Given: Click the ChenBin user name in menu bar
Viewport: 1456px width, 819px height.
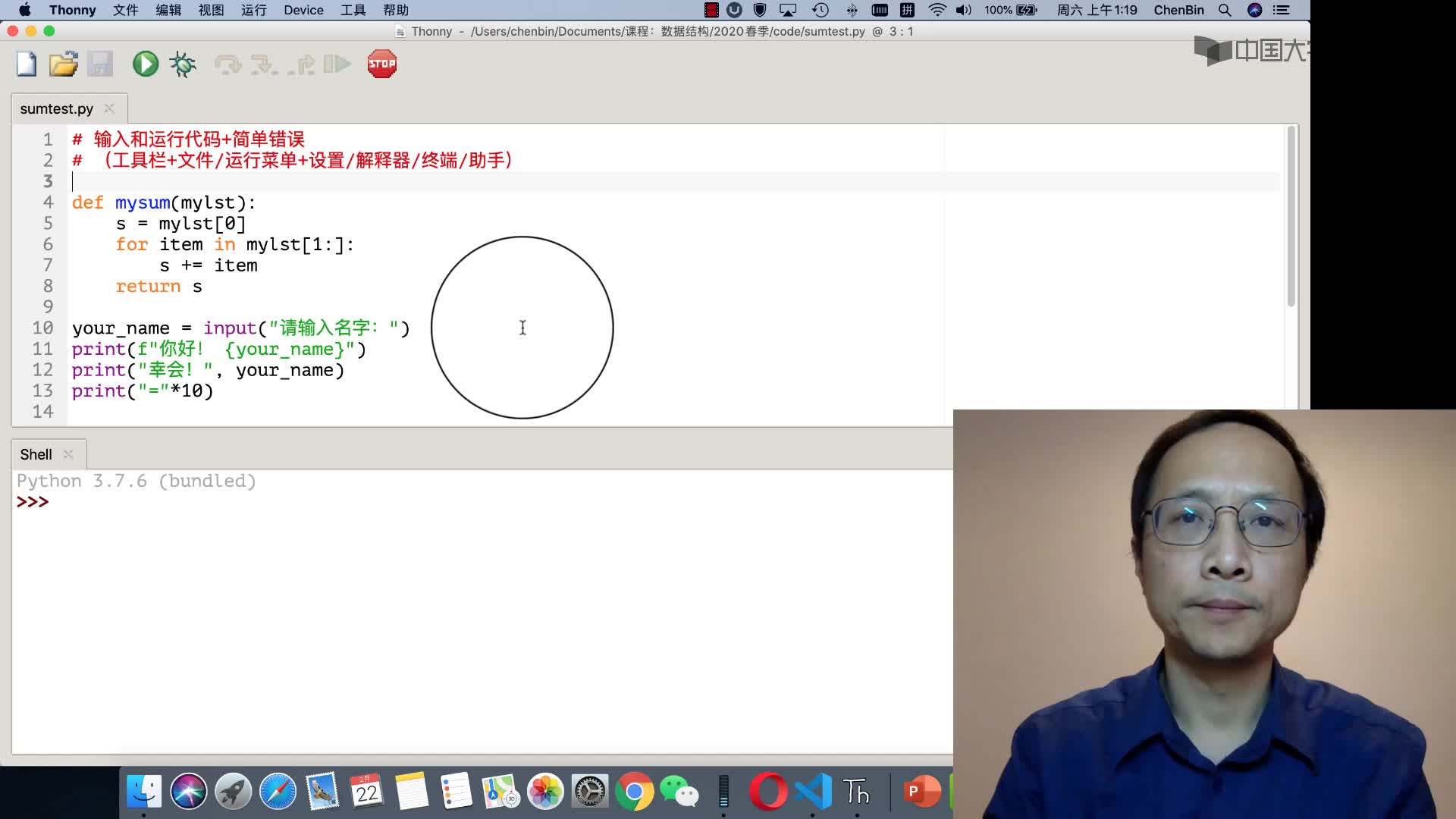Looking at the screenshot, I should point(1179,10).
